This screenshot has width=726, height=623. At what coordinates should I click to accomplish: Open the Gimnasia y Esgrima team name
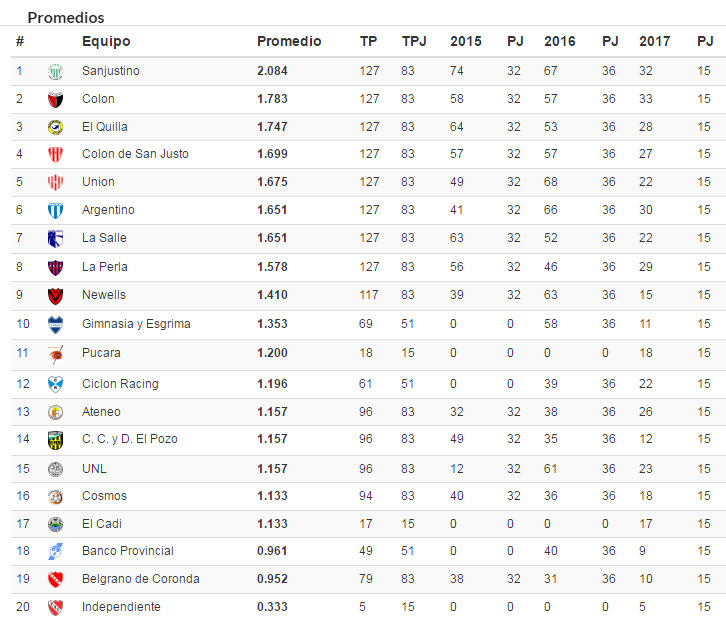136,324
